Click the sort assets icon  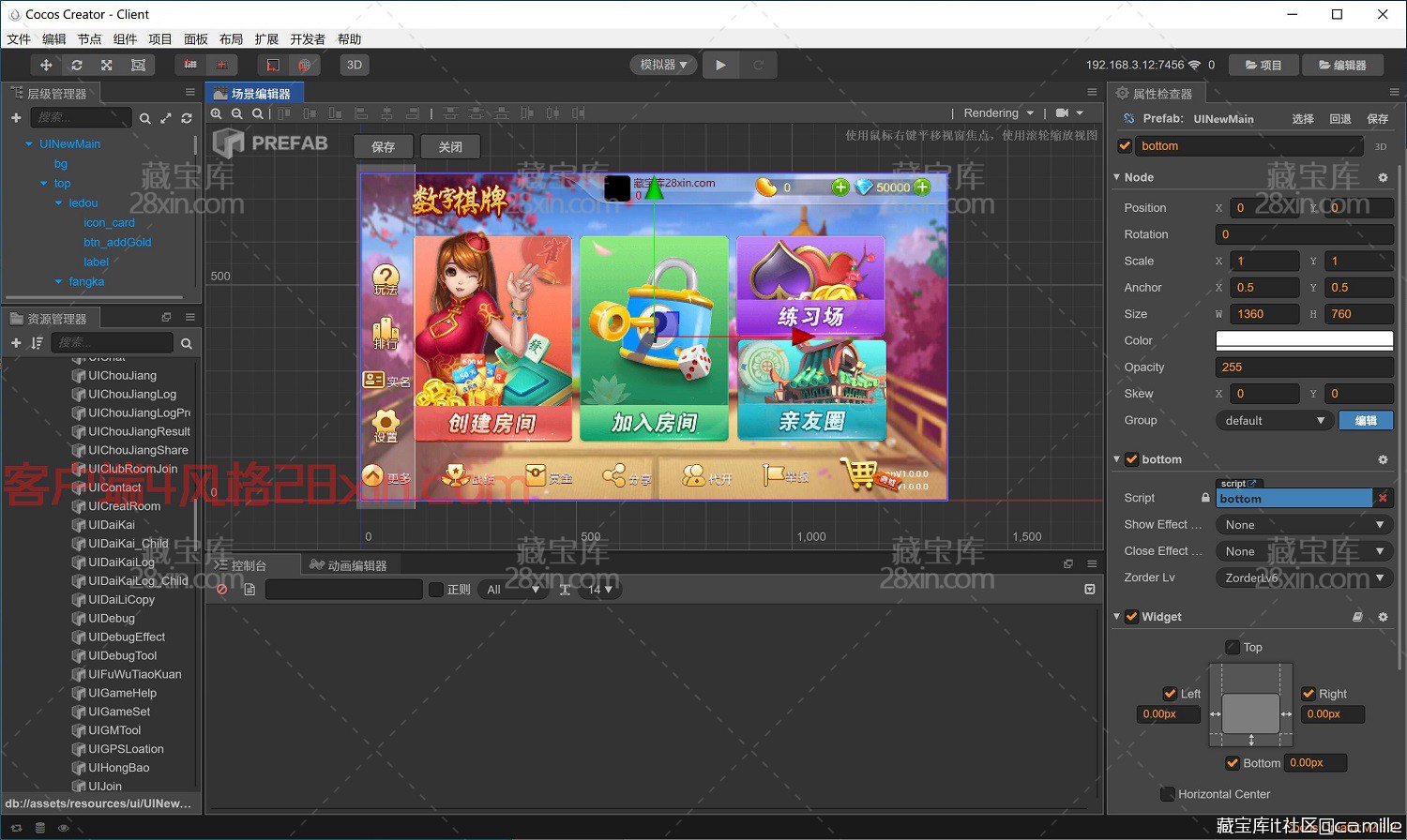[37, 343]
